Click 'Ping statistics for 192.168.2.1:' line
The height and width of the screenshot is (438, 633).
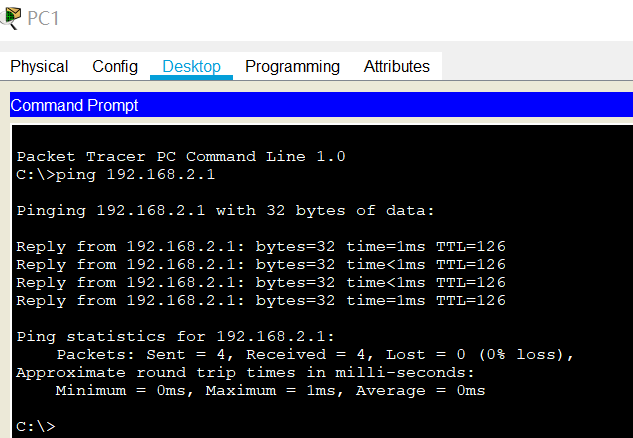tap(176, 336)
